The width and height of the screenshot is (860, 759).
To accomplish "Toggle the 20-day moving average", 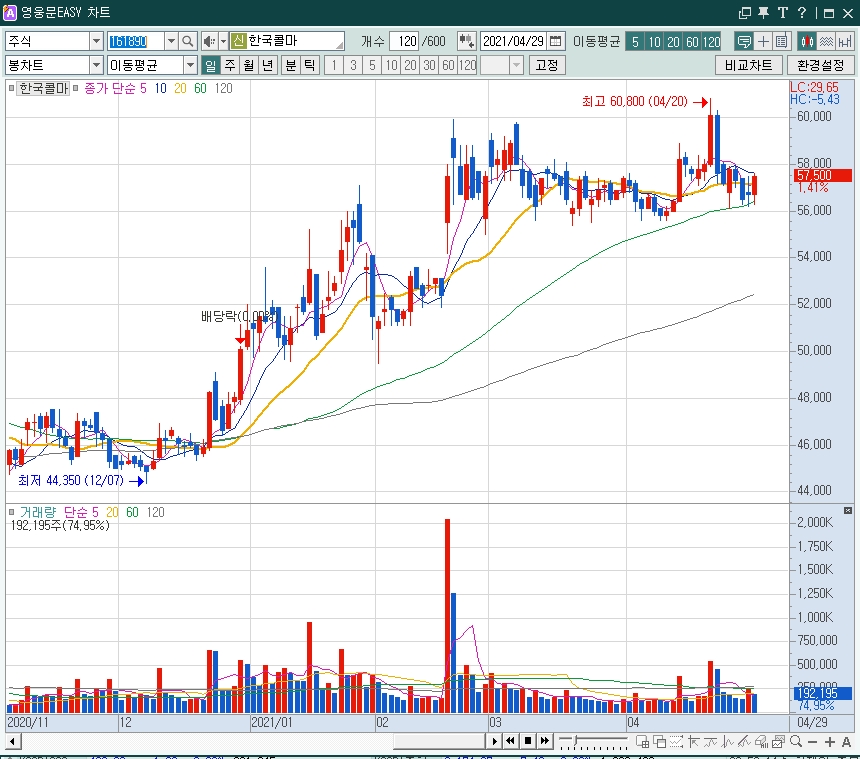I will point(674,42).
